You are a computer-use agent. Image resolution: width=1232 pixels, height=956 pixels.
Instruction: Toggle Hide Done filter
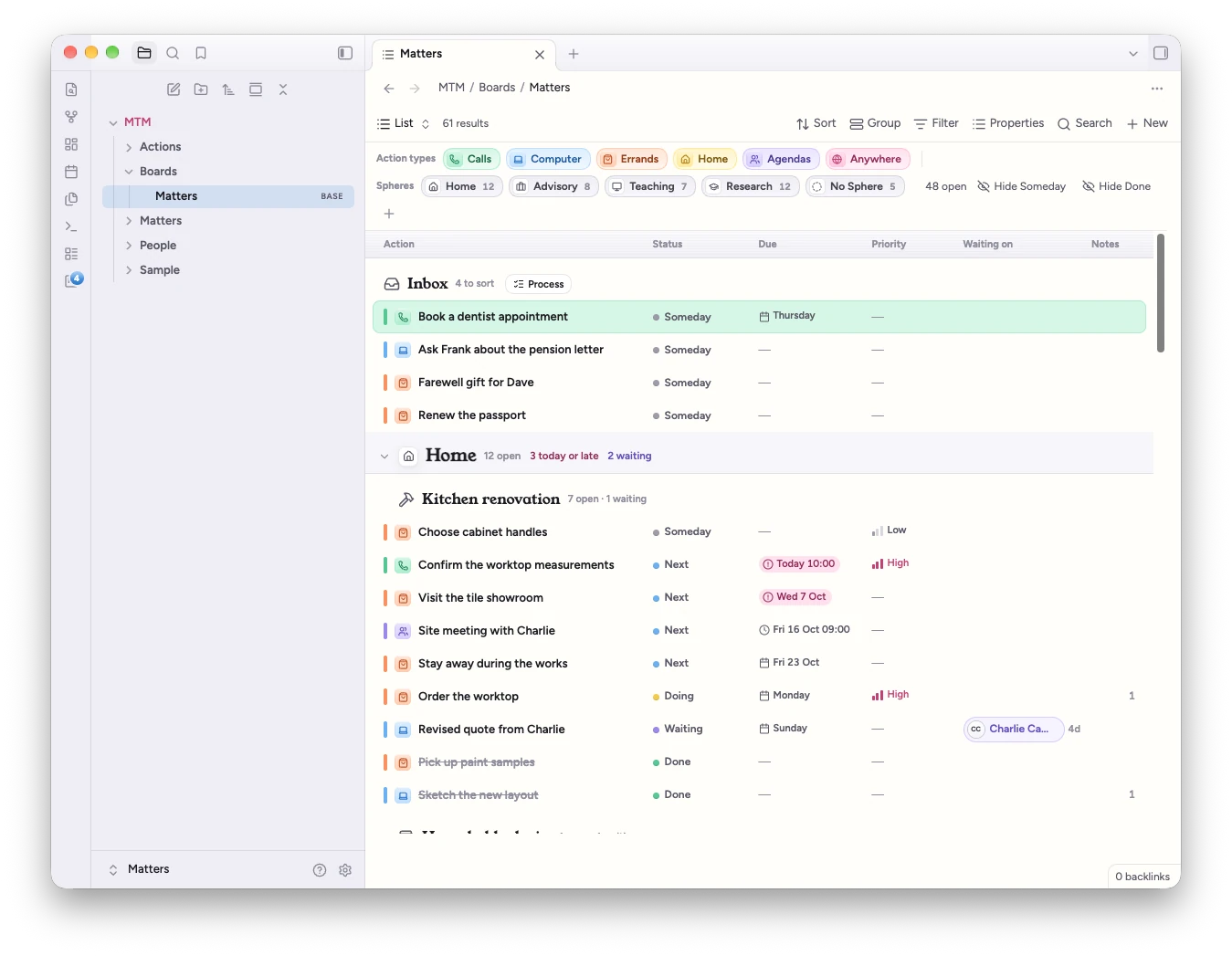pos(1116,186)
